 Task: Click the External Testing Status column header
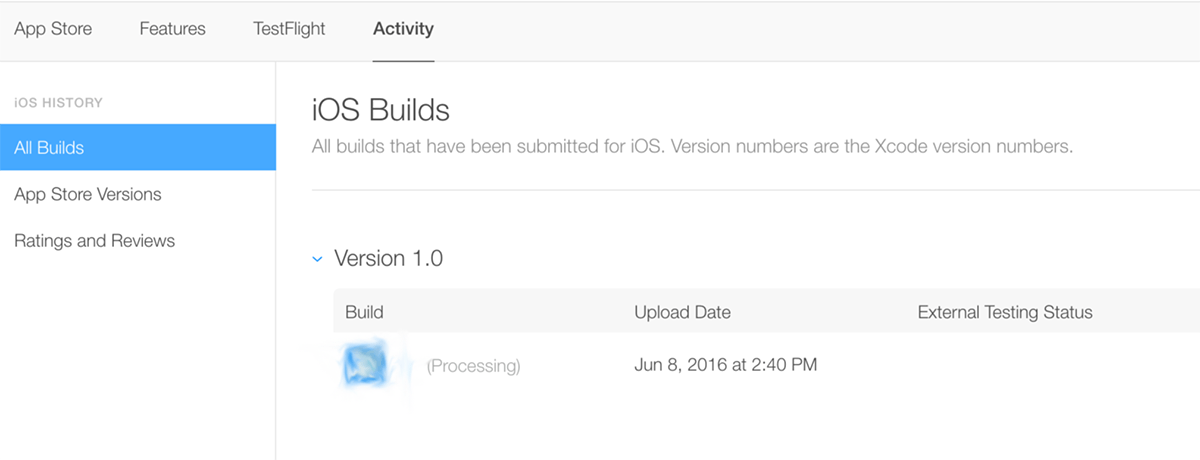pyautogui.click(x=1004, y=312)
